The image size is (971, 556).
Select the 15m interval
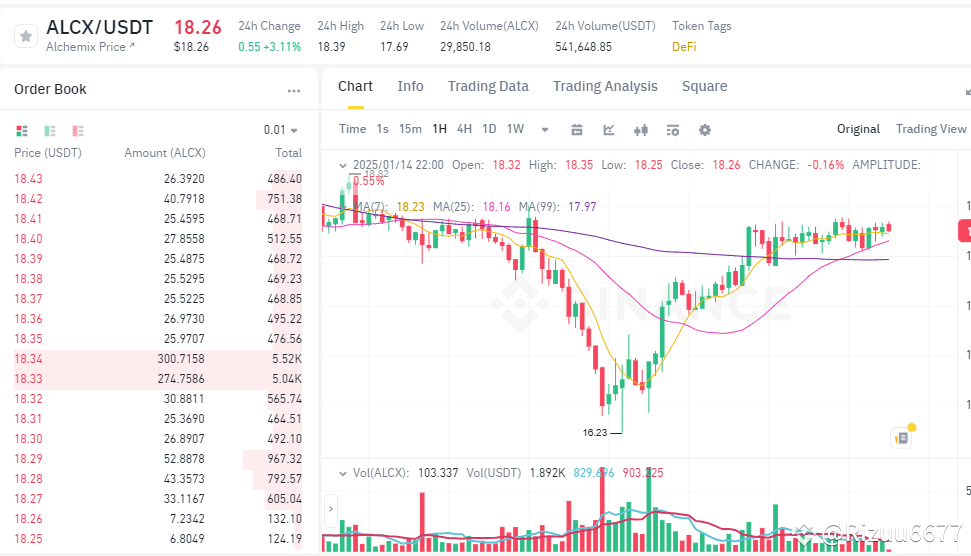[410, 129]
